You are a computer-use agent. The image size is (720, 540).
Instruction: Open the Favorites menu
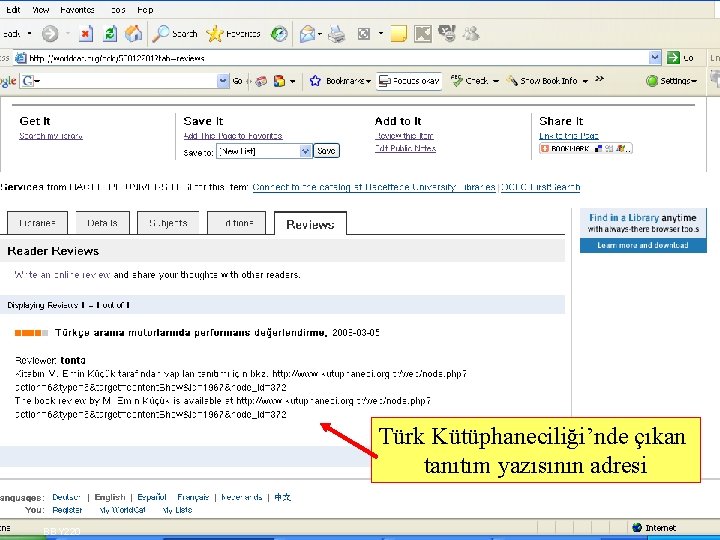[x=77, y=10]
